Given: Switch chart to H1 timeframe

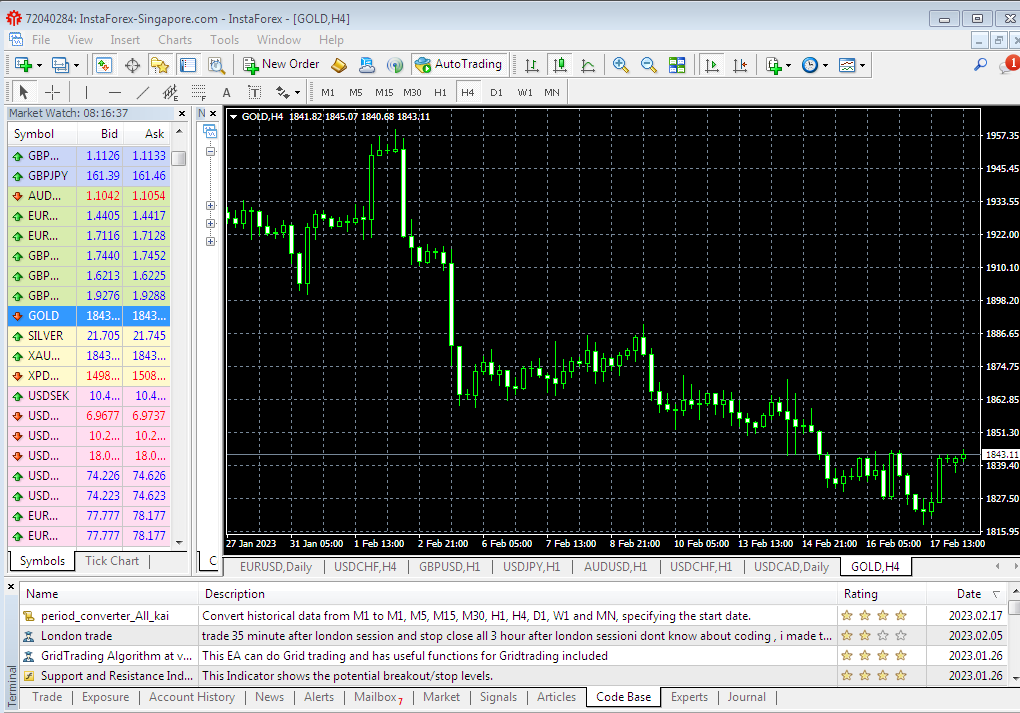Looking at the screenshot, I should pyautogui.click(x=440, y=92).
